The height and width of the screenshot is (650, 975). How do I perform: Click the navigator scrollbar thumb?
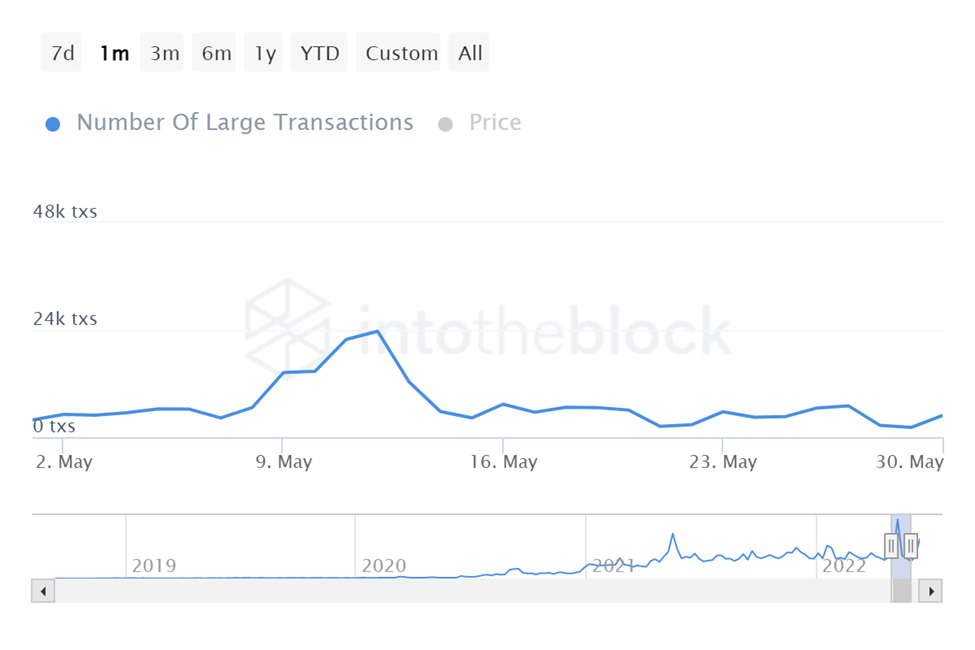point(901,591)
